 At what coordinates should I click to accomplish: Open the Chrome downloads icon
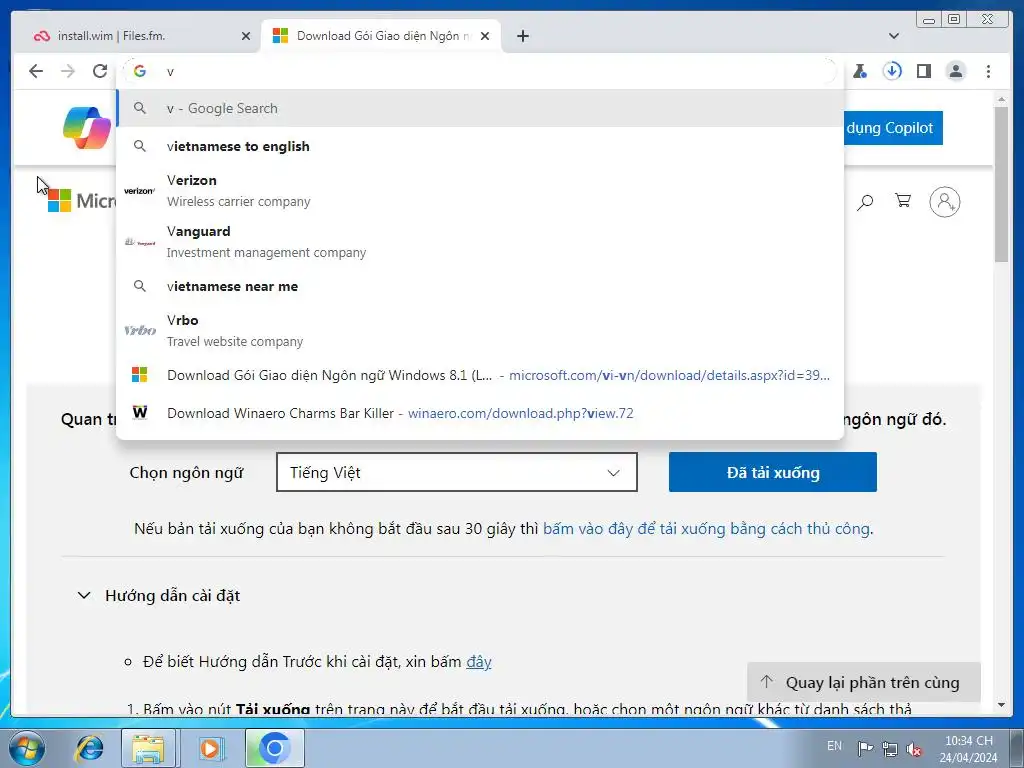tap(892, 71)
